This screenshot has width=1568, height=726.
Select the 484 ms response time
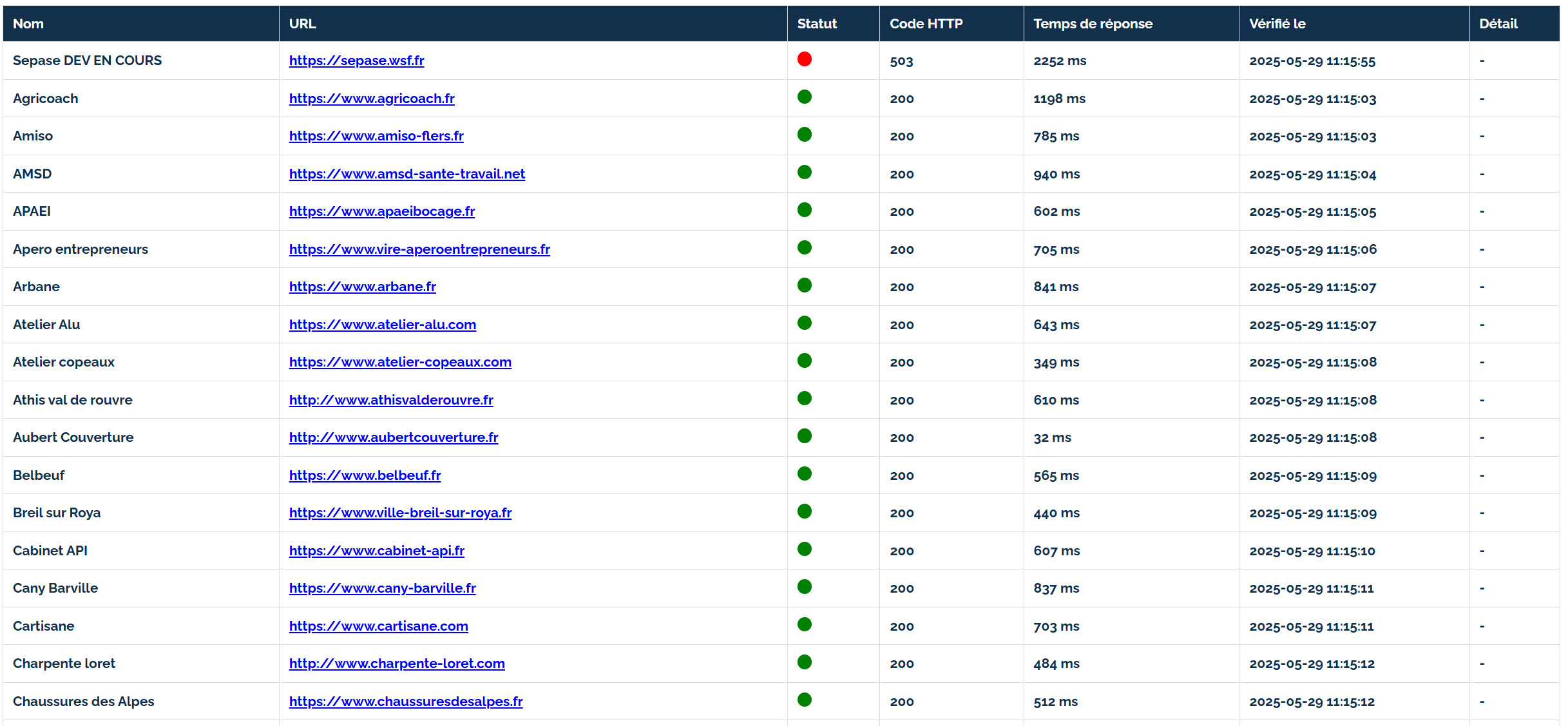point(1056,664)
